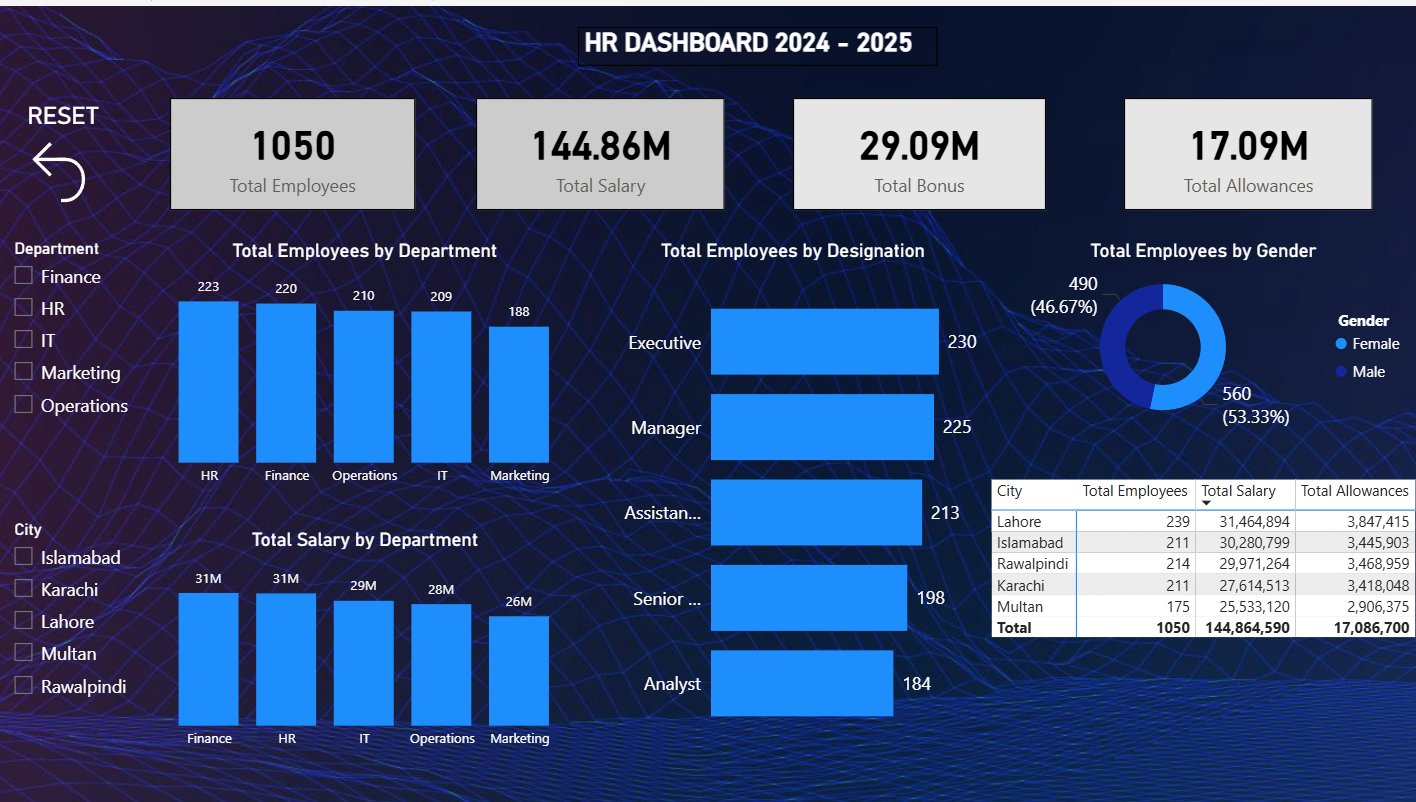Select the HR bar showing 223 employees
Viewport: 1416px width, 802px height.
pyautogui.click(x=209, y=381)
